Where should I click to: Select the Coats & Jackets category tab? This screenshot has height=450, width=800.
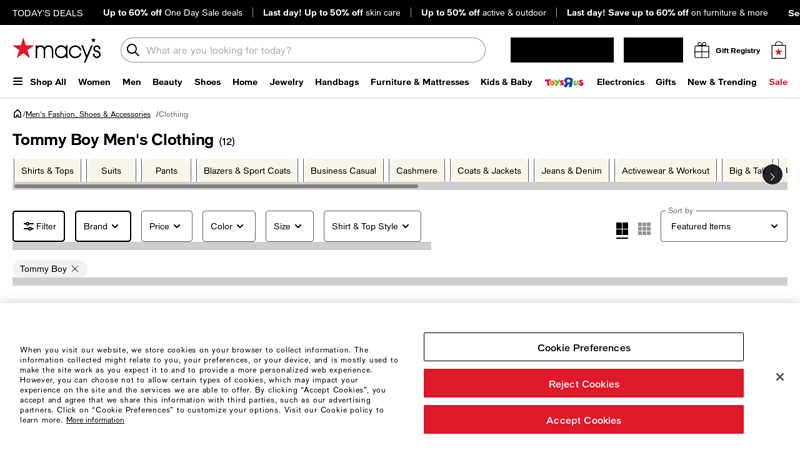(x=489, y=171)
